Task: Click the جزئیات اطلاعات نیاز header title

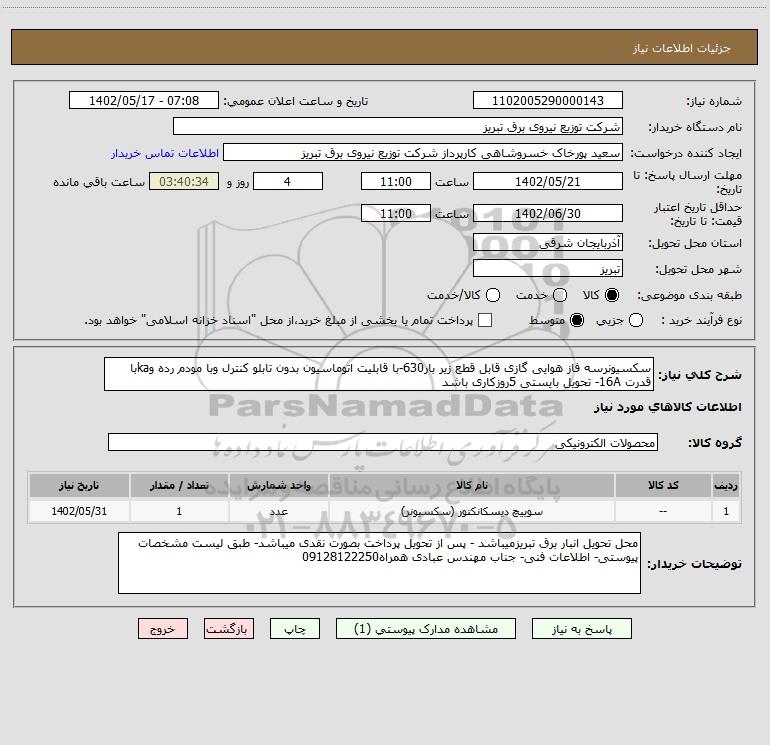Action: [x=682, y=48]
